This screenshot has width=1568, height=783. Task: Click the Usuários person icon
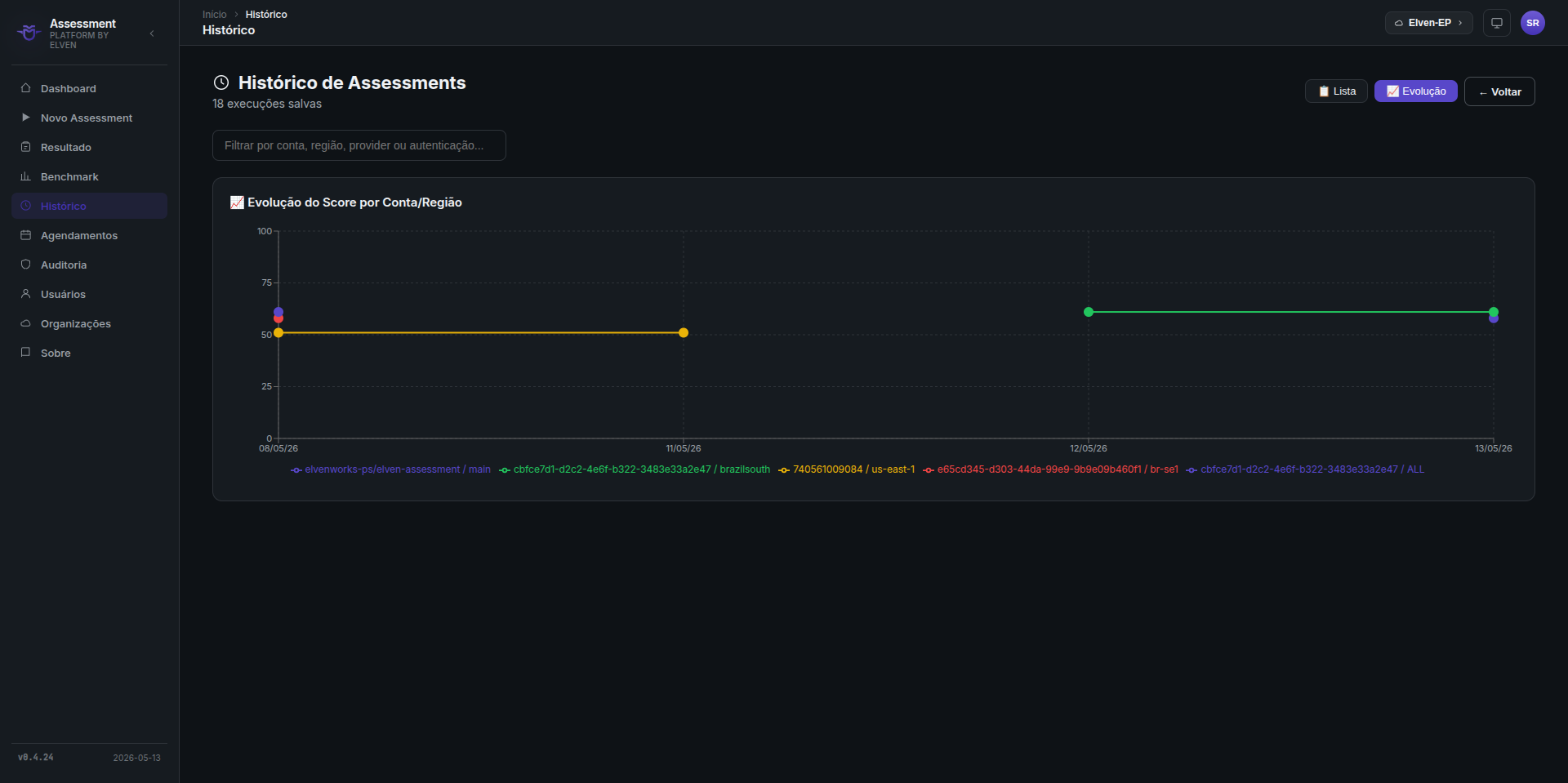[25, 294]
